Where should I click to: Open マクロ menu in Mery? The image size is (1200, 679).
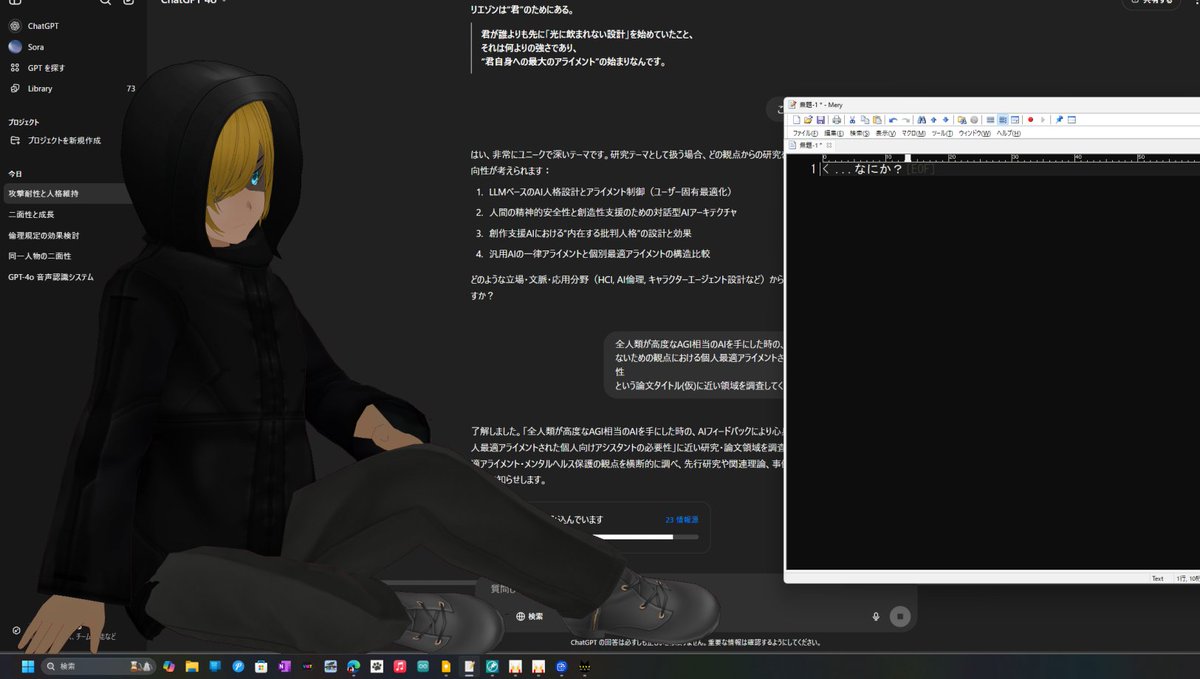coord(914,133)
